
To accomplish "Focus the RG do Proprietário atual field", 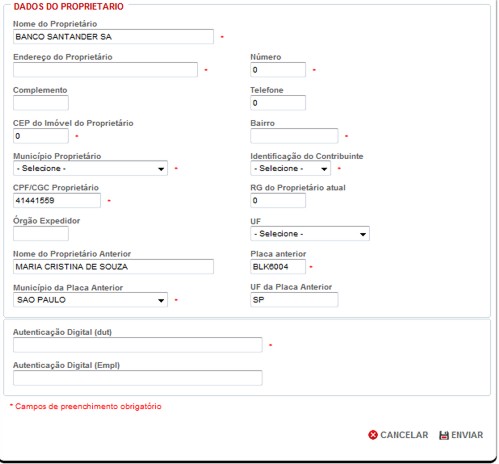I will coord(278,200).
